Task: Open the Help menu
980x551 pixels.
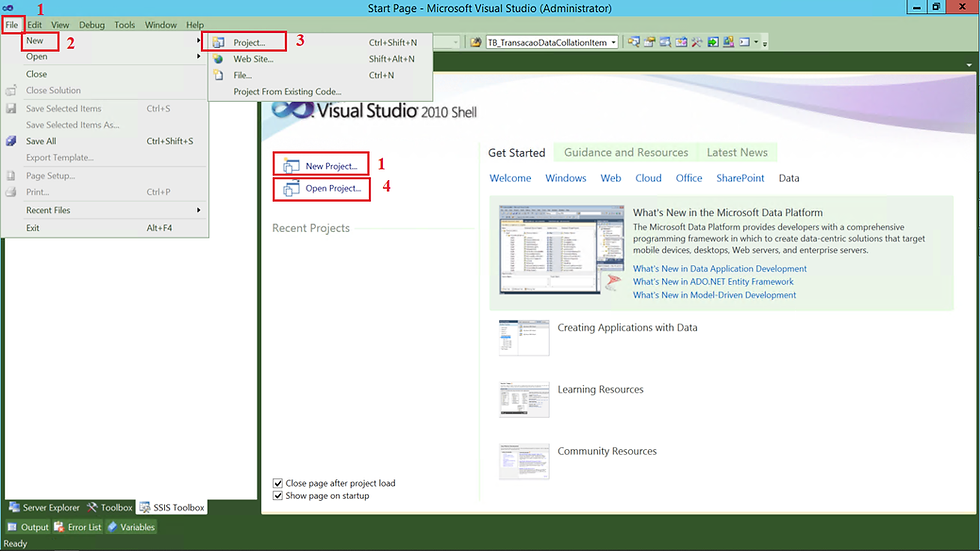Action: point(195,24)
